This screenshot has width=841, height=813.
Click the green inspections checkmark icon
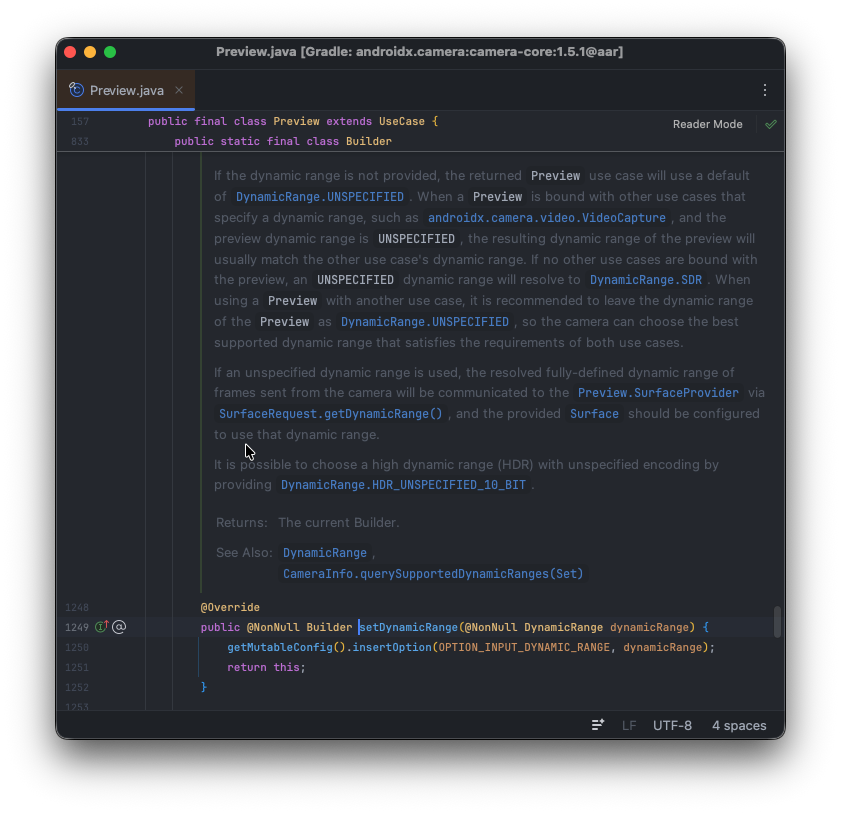coord(771,124)
